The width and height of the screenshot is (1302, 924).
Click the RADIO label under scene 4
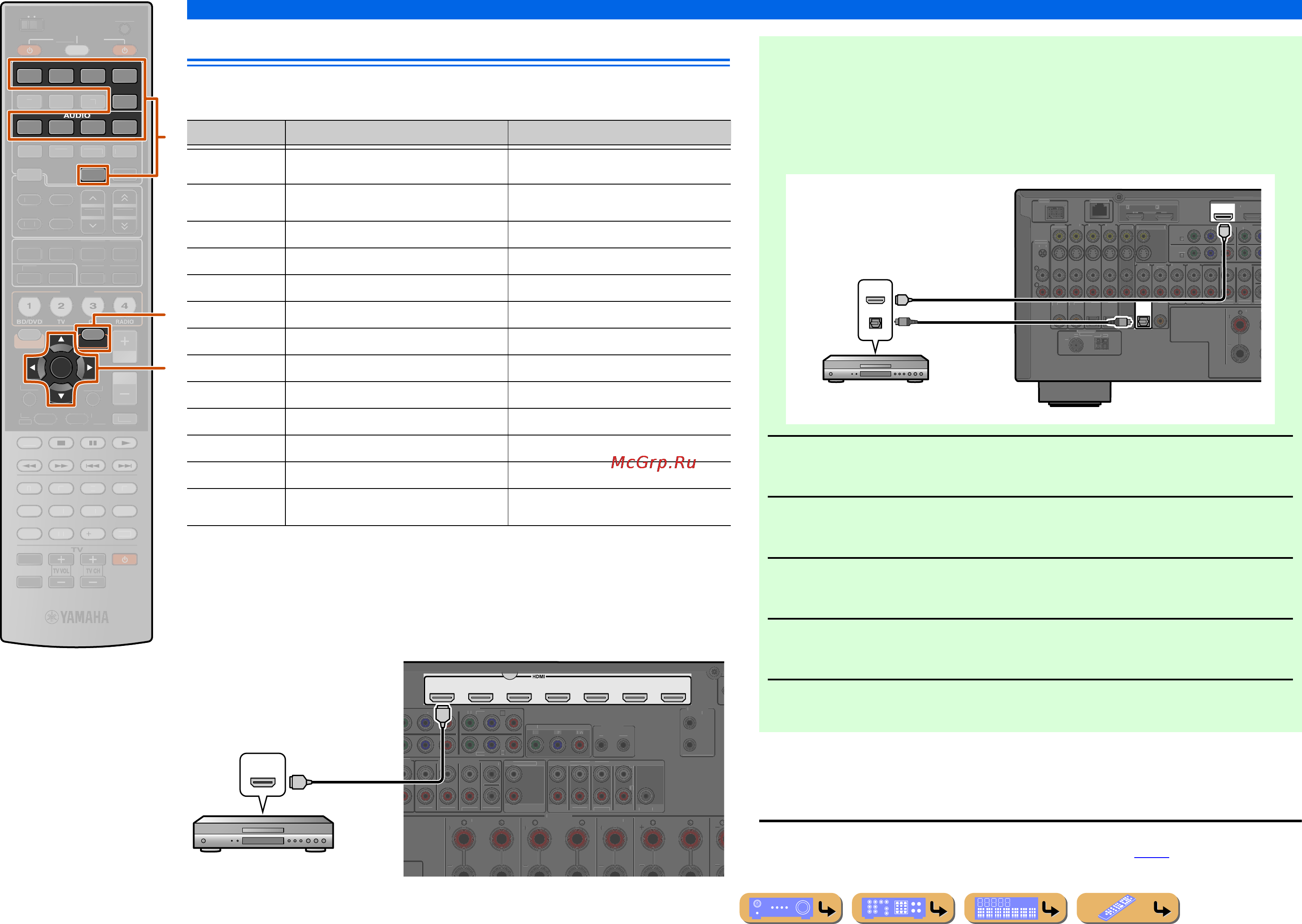coord(125,322)
